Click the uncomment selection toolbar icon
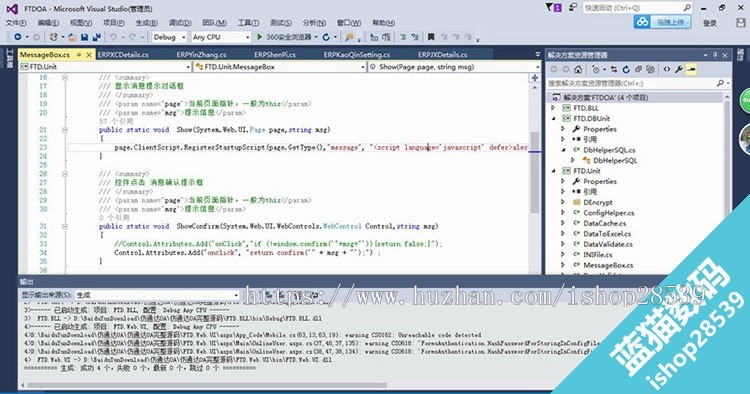 (414, 37)
